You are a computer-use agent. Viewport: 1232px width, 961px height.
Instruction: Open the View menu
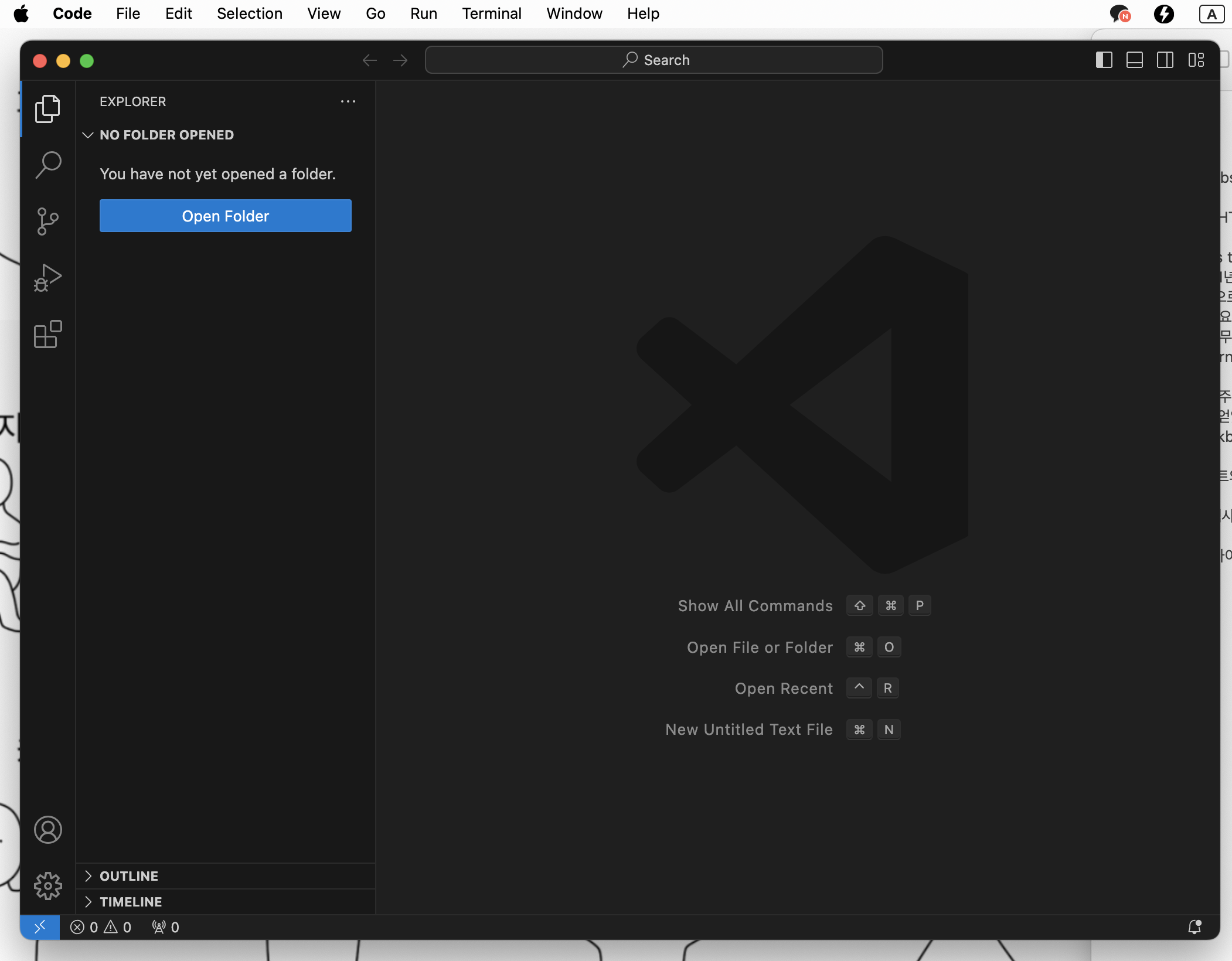pyautogui.click(x=324, y=13)
